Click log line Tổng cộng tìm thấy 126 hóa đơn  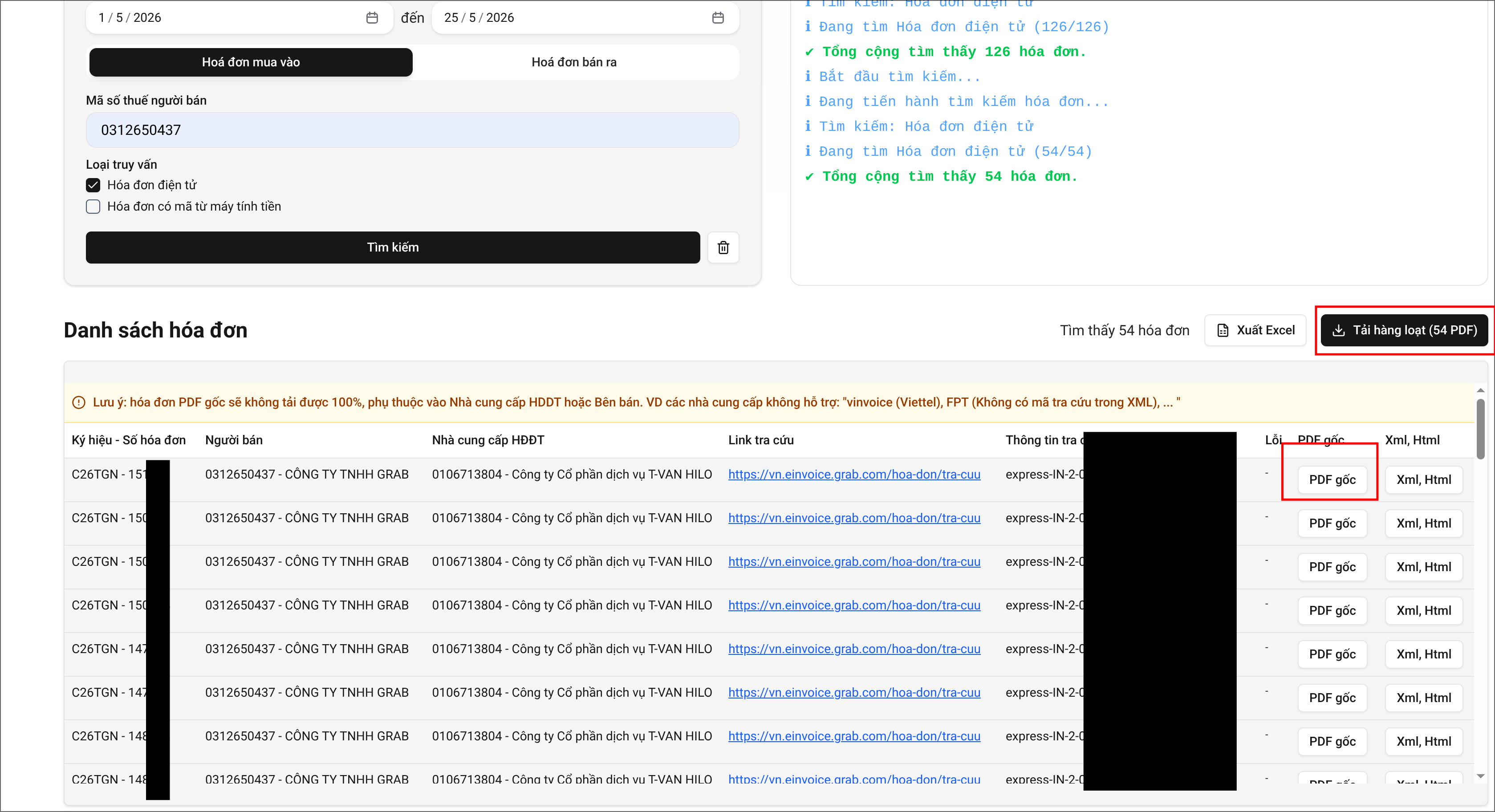pos(946,52)
